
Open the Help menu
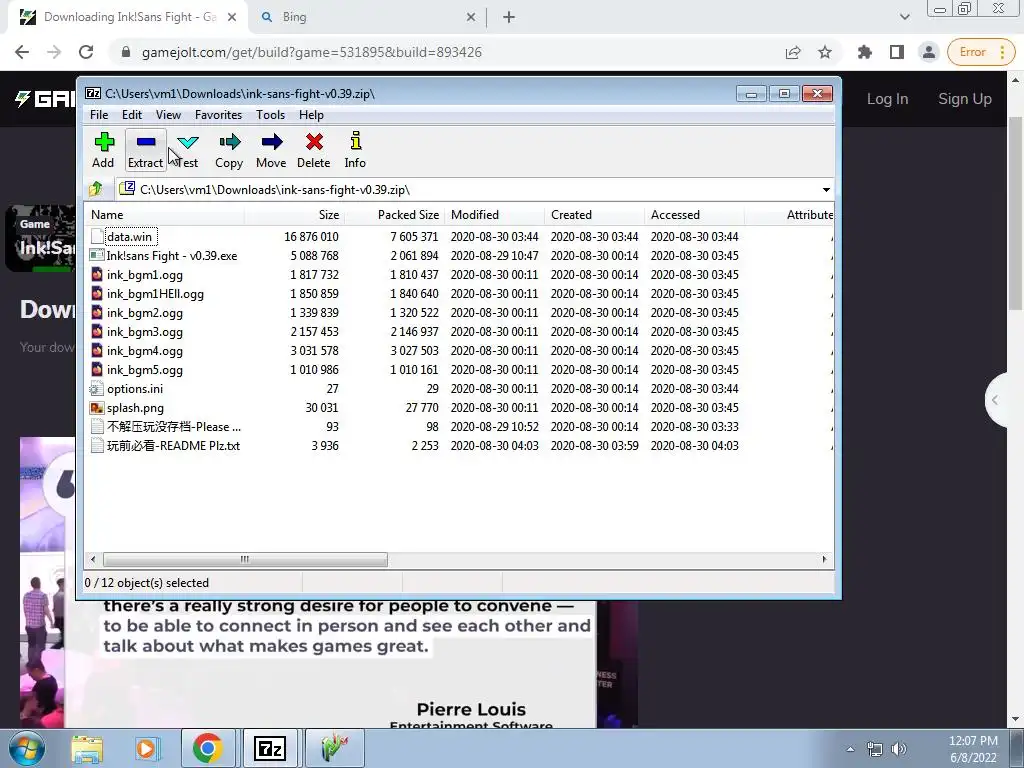312,115
